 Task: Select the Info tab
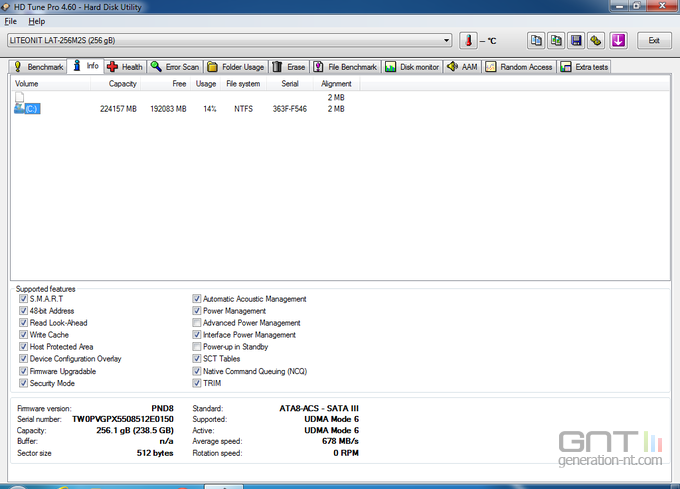pyautogui.click(x=86, y=66)
